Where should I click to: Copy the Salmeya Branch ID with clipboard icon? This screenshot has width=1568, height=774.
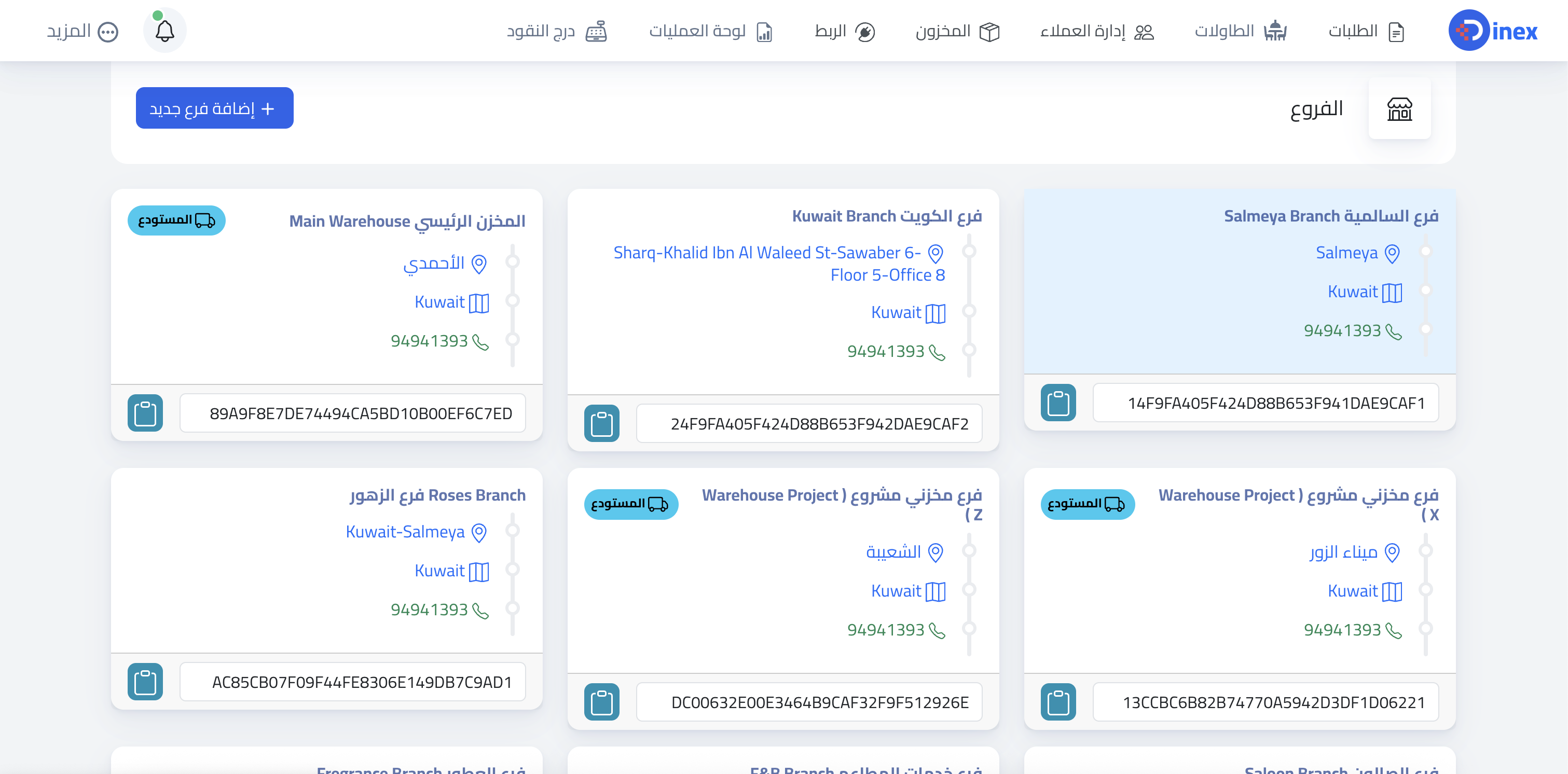point(1058,403)
